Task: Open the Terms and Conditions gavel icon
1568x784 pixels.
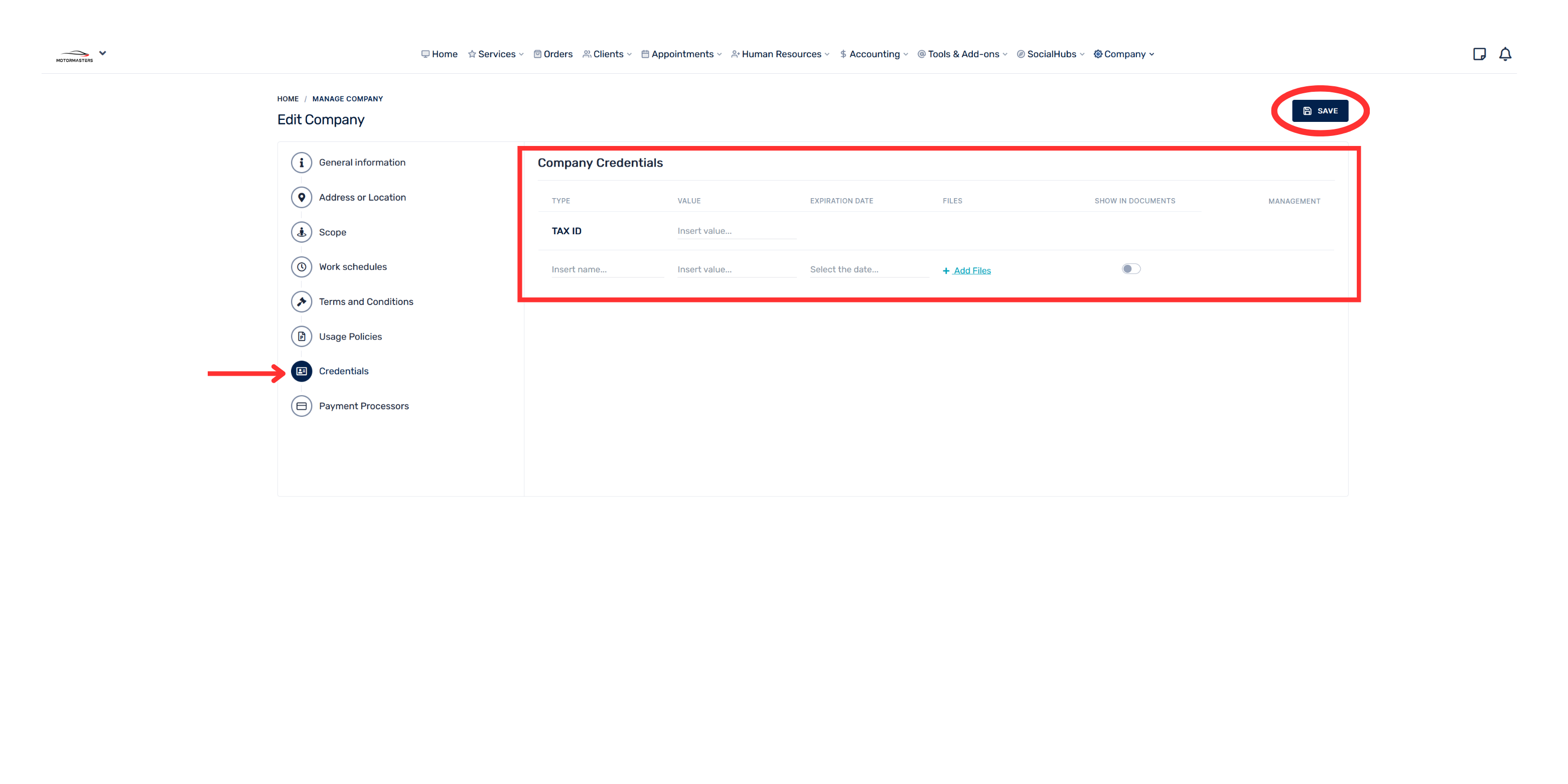Action: (301, 301)
